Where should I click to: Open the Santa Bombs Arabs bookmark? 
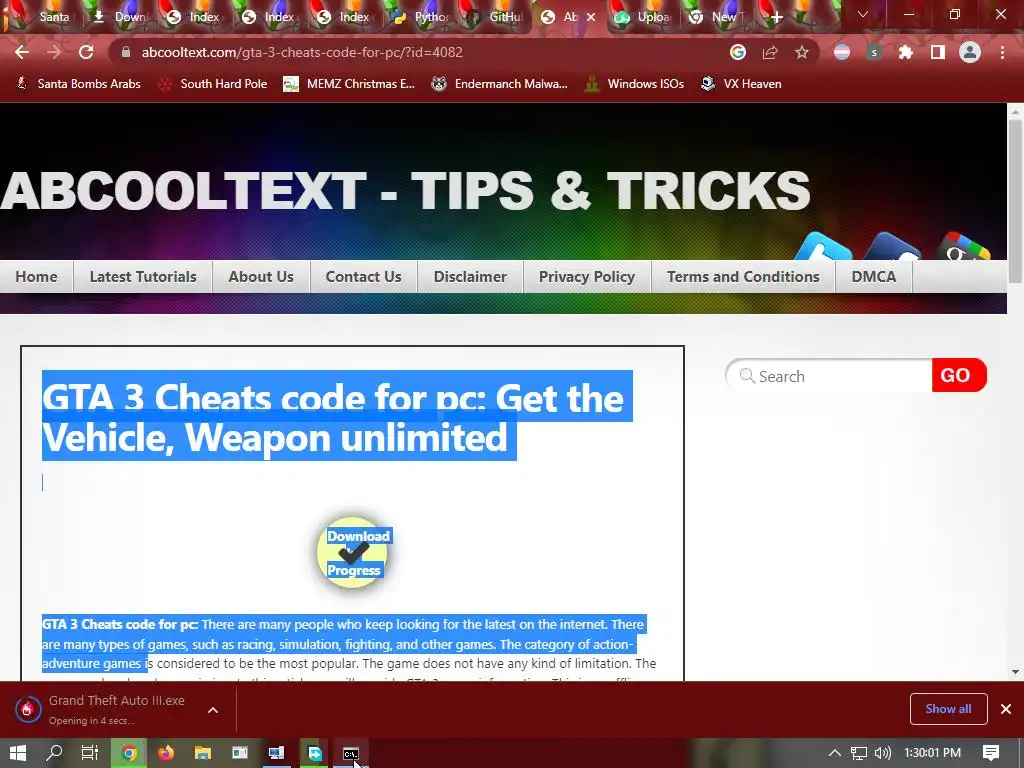(78, 84)
